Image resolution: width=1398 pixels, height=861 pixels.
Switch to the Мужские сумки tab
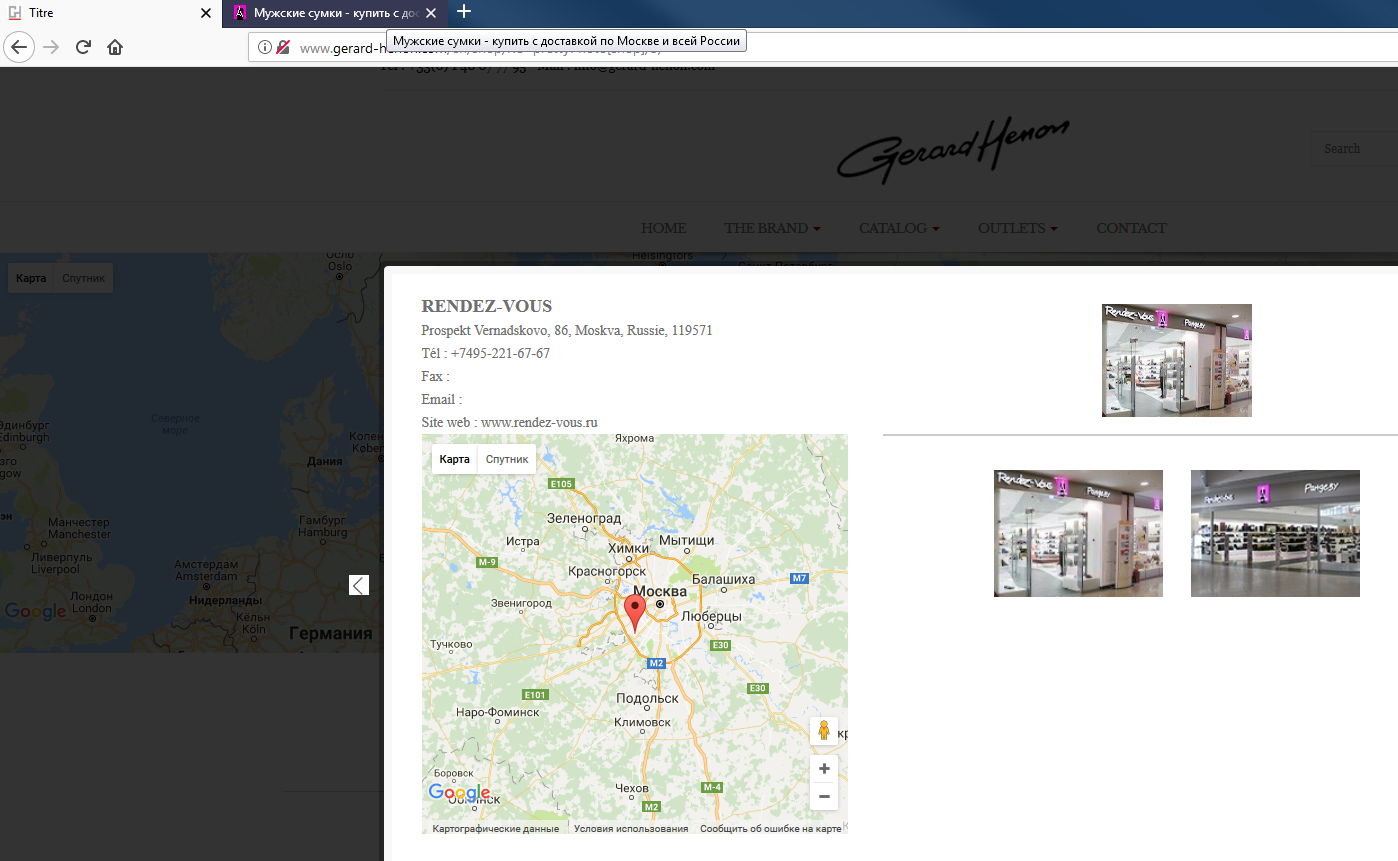[x=333, y=13]
